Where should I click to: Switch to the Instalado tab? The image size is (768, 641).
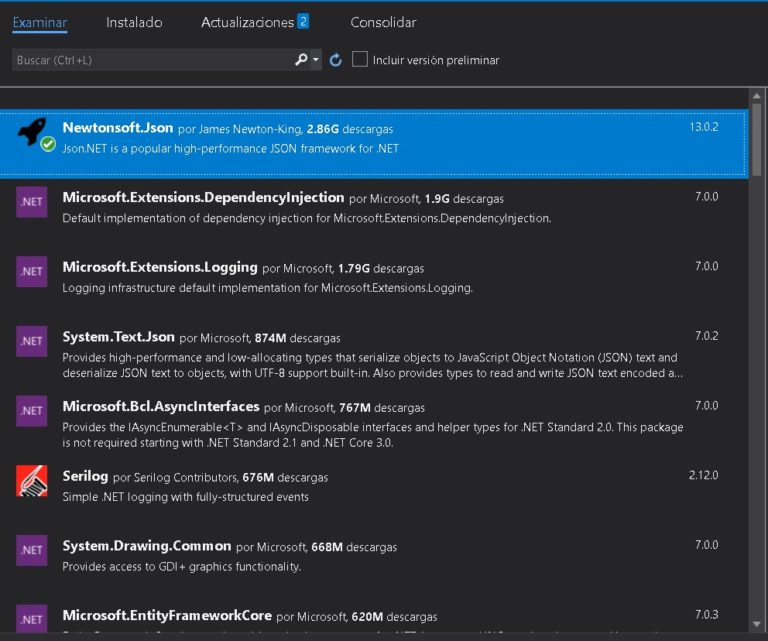coord(134,23)
